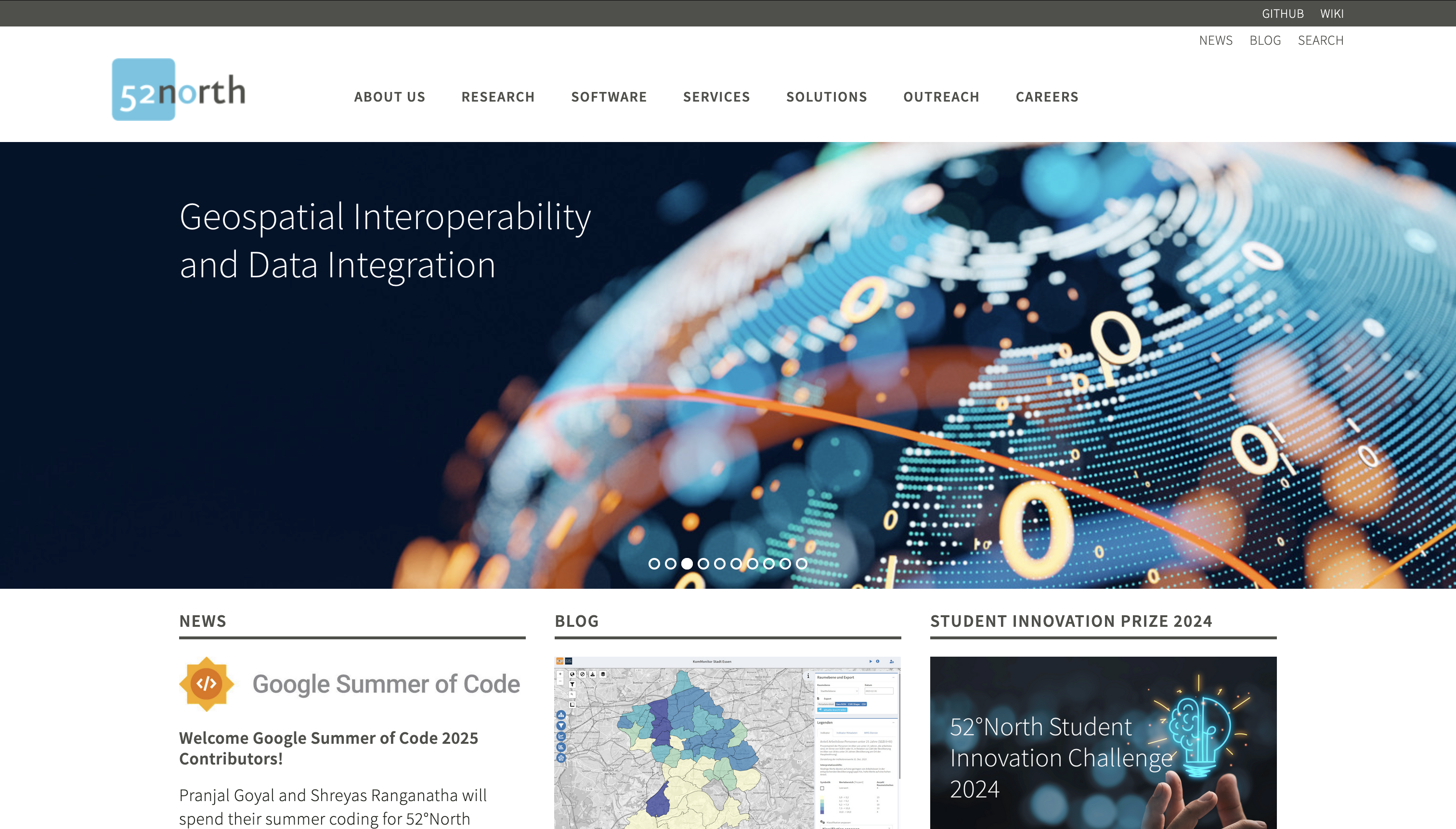This screenshot has width=1456, height=829.
Task: Expand the Software navigation menu
Action: pyautogui.click(x=609, y=97)
